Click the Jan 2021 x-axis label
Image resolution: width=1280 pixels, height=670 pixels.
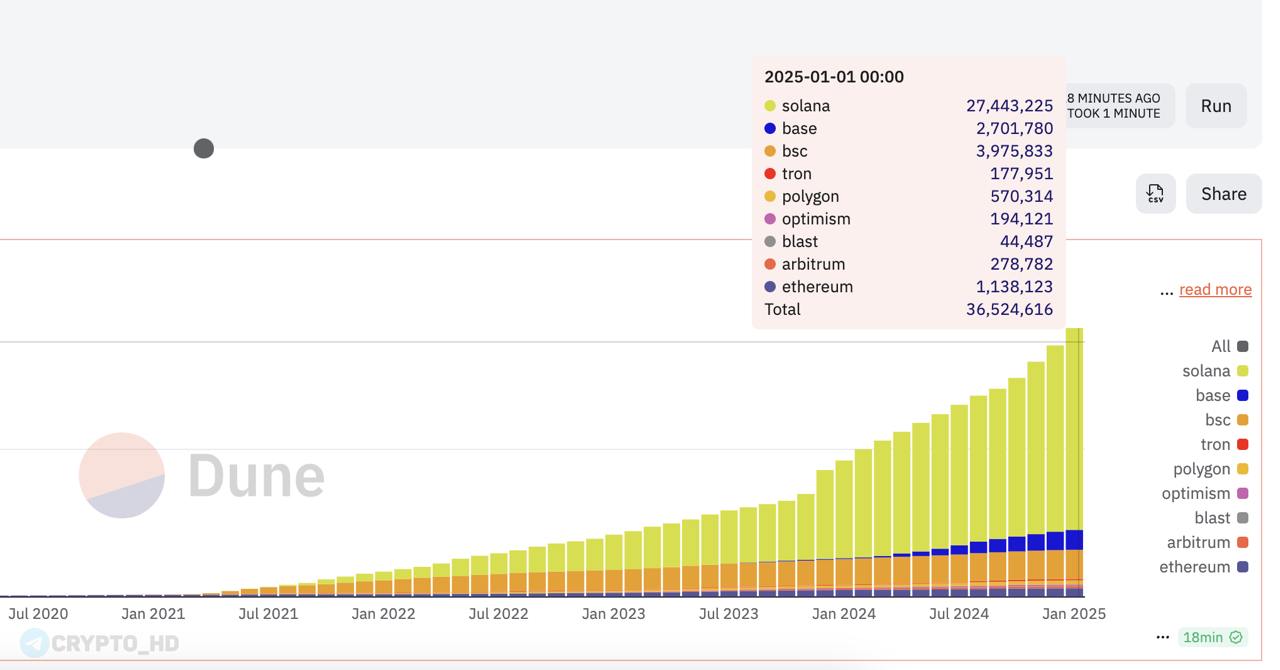tap(153, 614)
